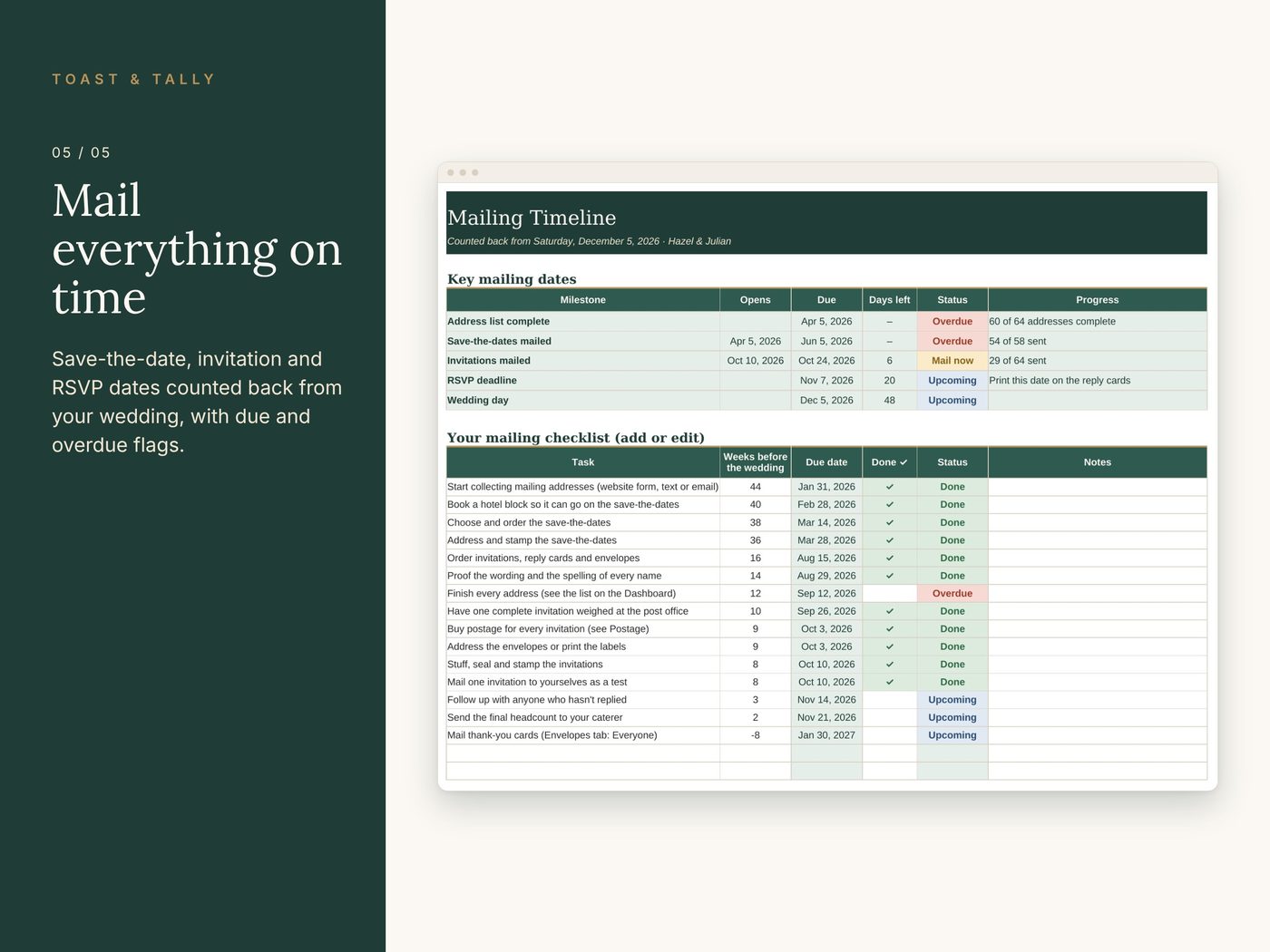Click the '29 of 64 sent' progress cell
Screen dimensions: 1270x952
(1098, 361)
